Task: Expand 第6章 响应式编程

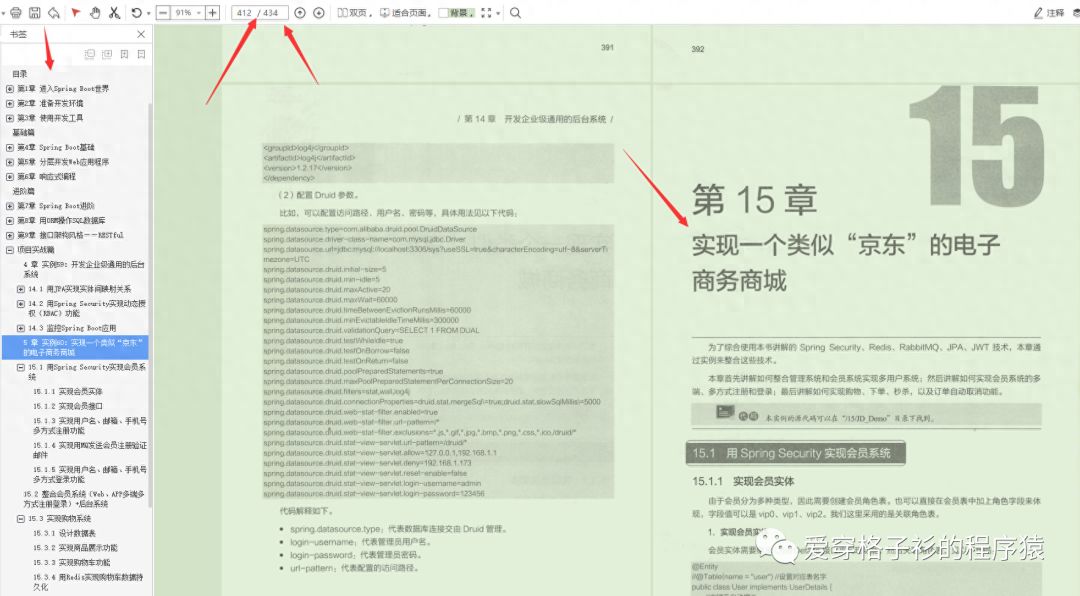Action: point(10,176)
